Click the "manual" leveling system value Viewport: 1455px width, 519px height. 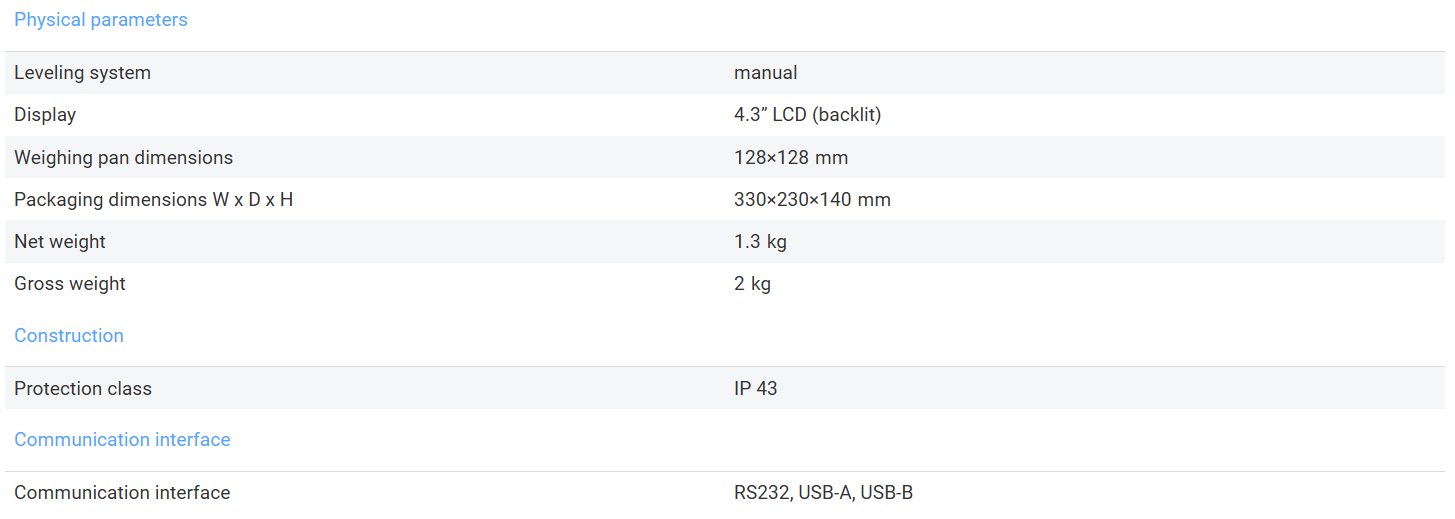point(765,73)
